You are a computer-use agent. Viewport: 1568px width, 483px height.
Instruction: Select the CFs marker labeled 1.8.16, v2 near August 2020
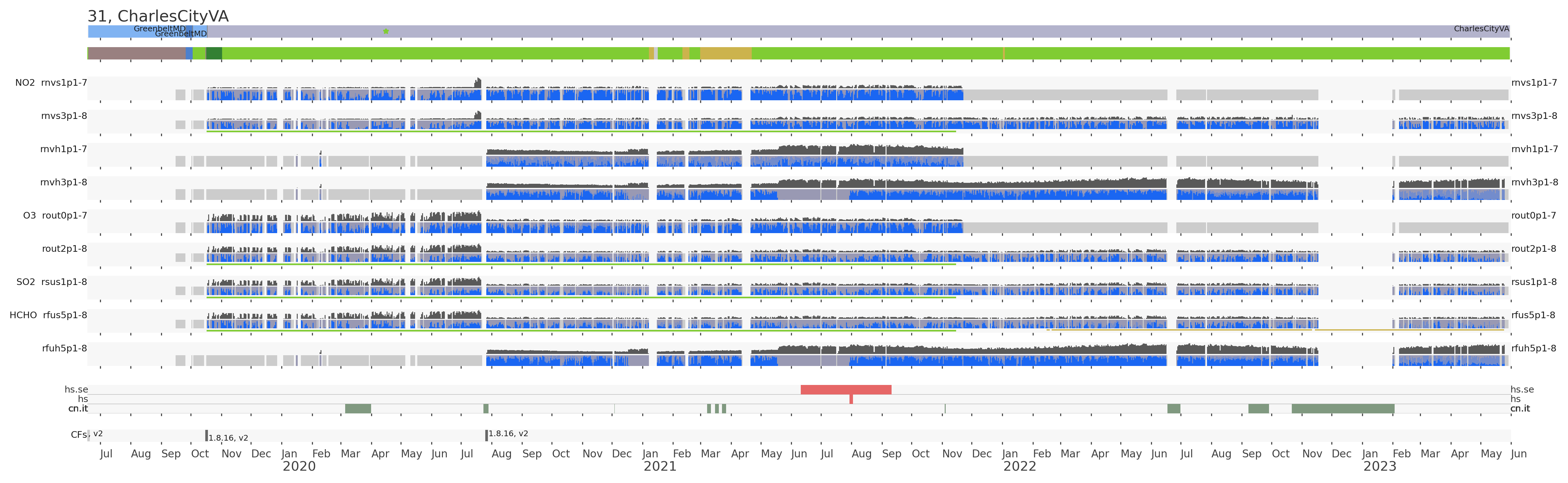[487, 435]
